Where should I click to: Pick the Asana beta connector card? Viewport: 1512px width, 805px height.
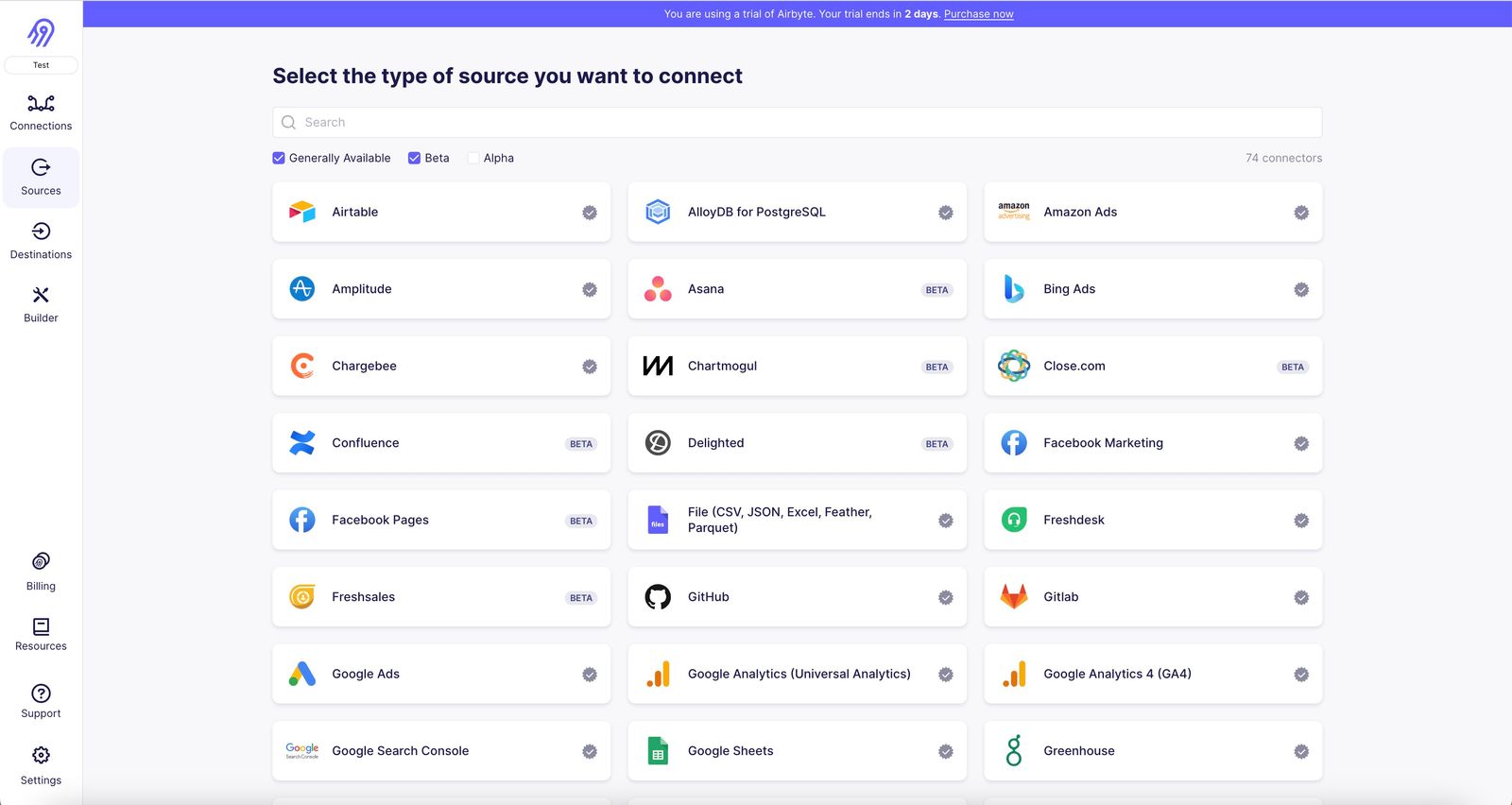[797, 289]
